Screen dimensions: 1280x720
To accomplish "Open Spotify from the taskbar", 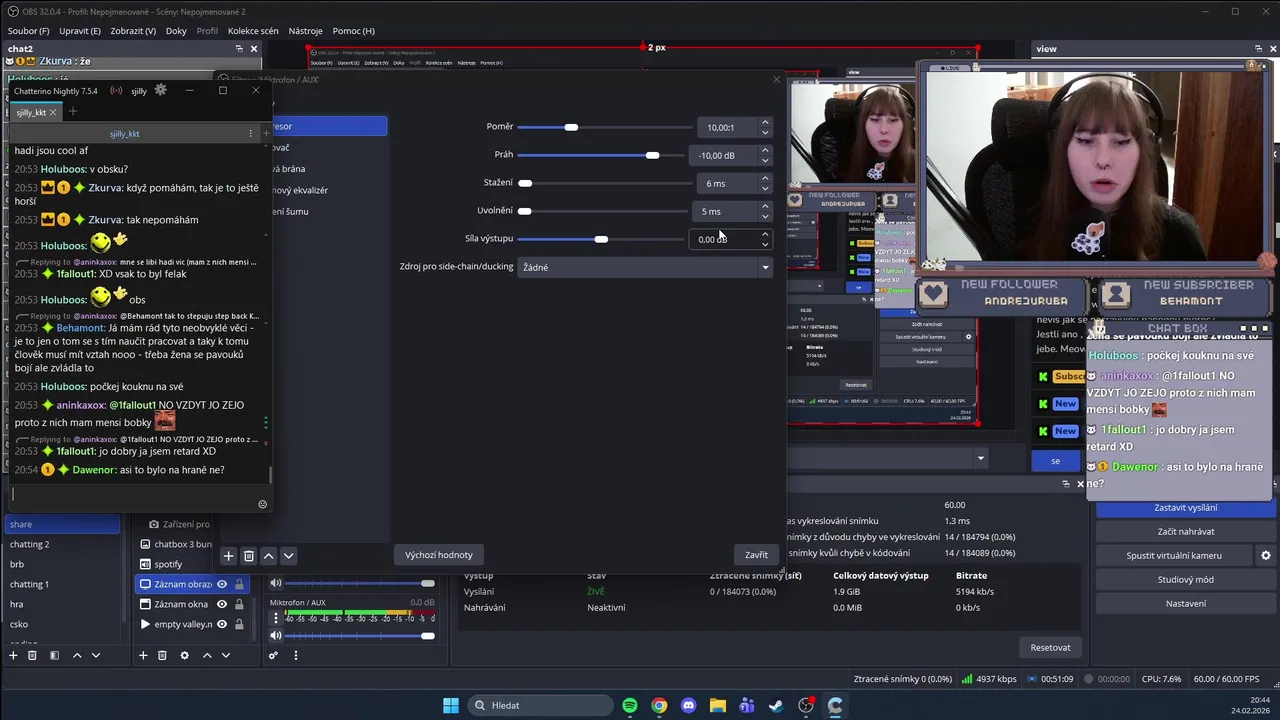I will tap(630, 705).
